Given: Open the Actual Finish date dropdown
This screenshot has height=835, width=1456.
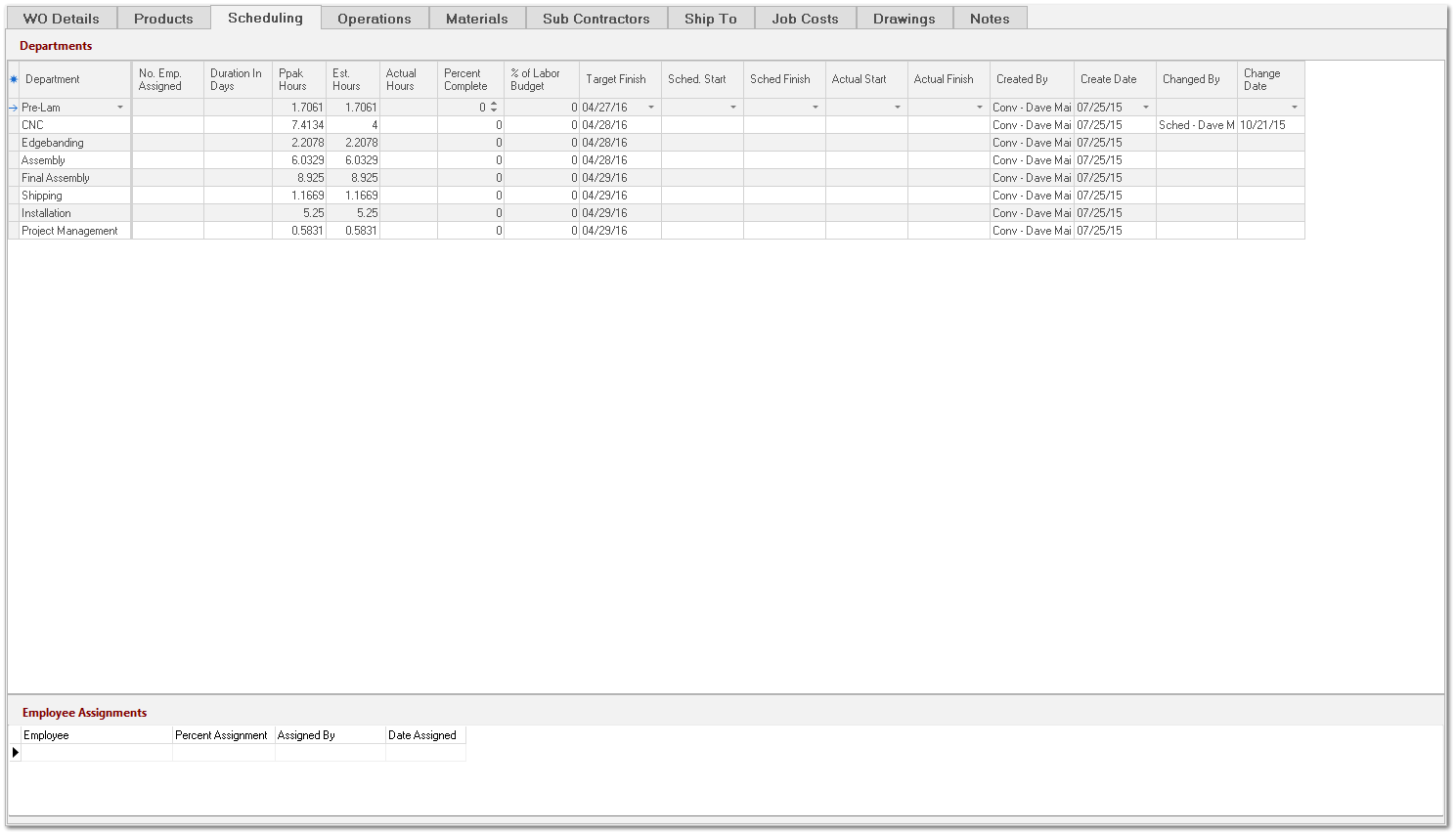Looking at the screenshot, I should coord(979,107).
